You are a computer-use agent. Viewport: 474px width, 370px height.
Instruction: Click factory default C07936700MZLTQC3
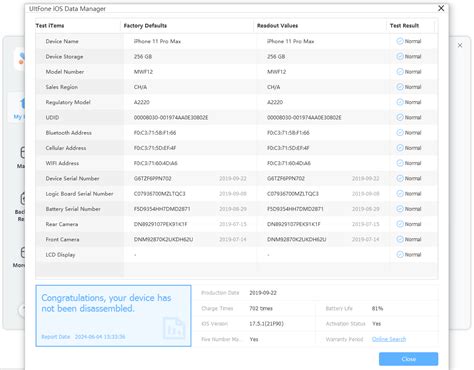point(160,194)
